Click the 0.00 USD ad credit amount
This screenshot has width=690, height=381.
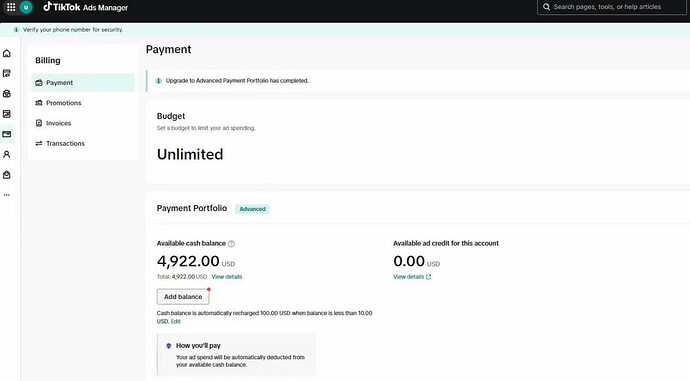(x=416, y=261)
